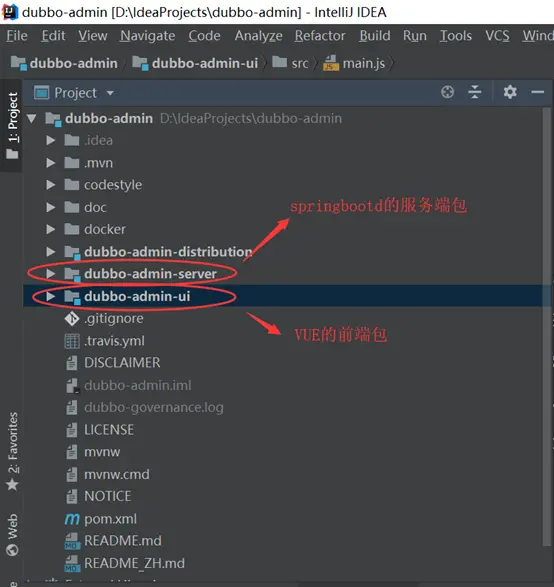Toggle the 1: Project tool window tab

(x=12, y=125)
